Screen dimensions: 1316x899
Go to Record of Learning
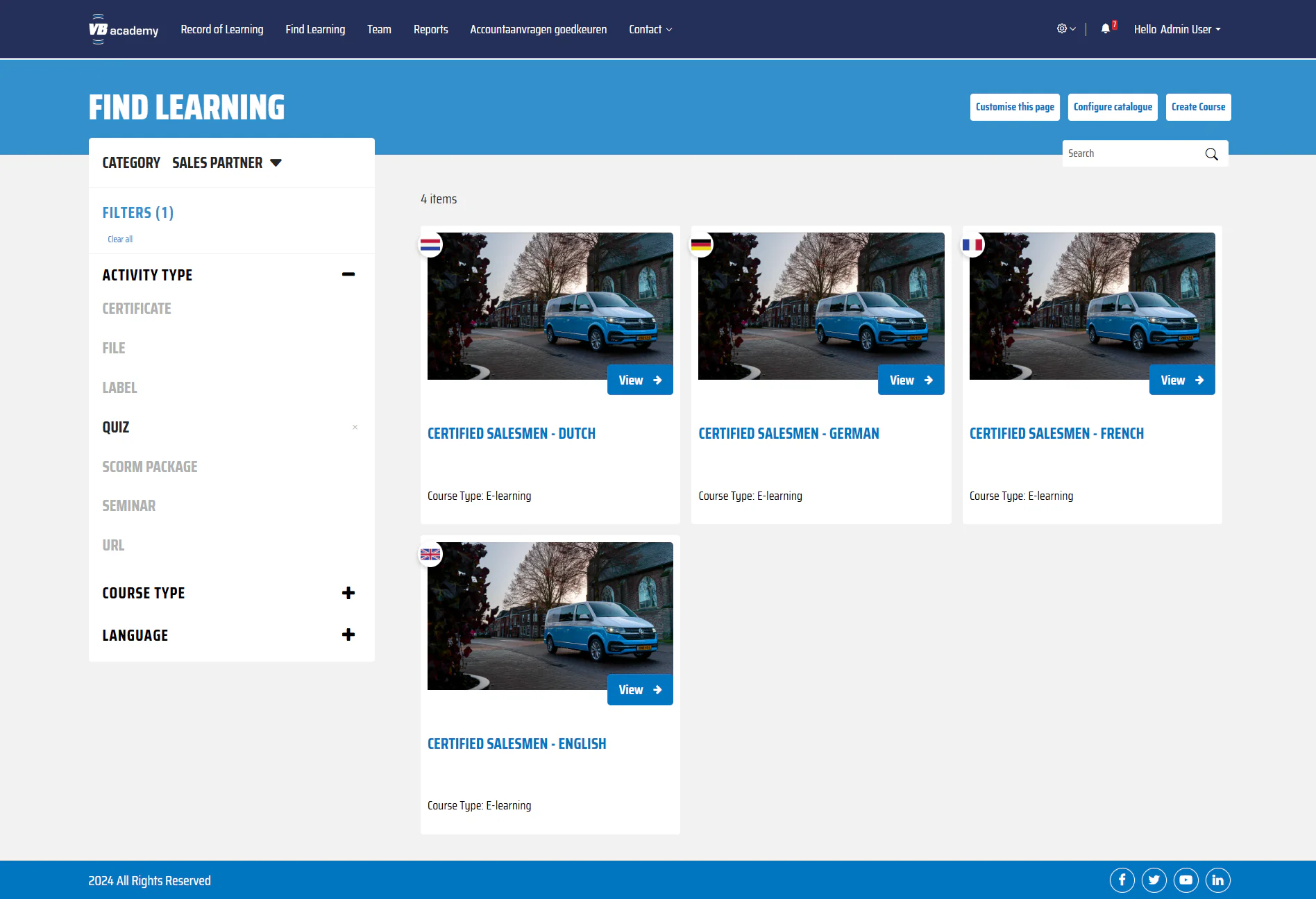click(222, 29)
